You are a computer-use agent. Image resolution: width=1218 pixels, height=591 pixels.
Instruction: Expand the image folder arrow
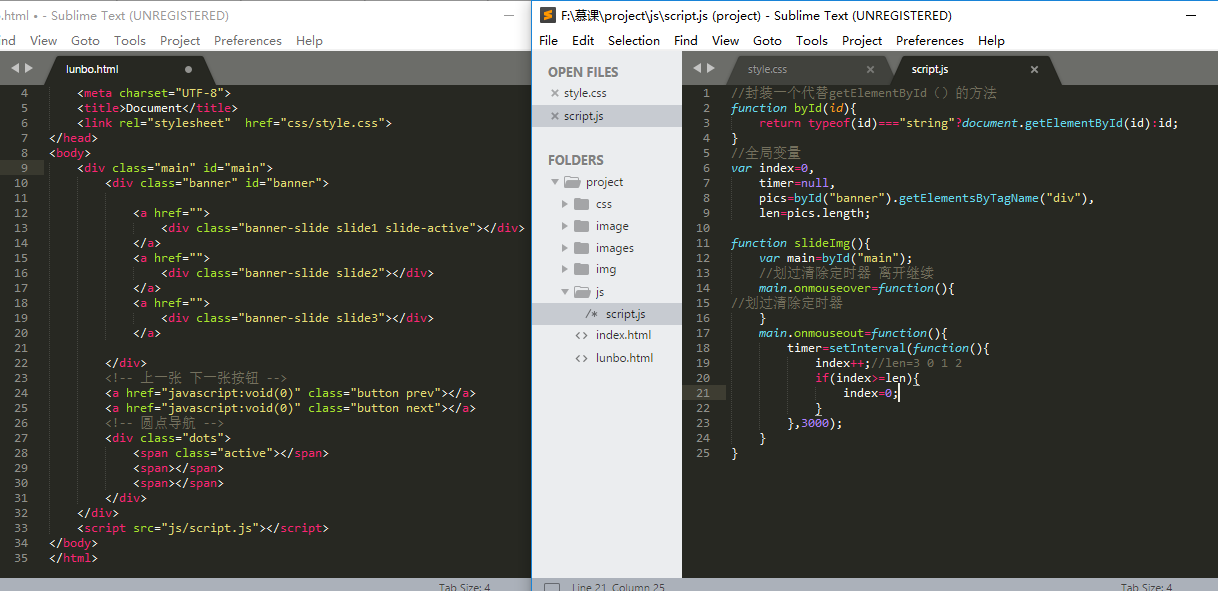point(565,226)
